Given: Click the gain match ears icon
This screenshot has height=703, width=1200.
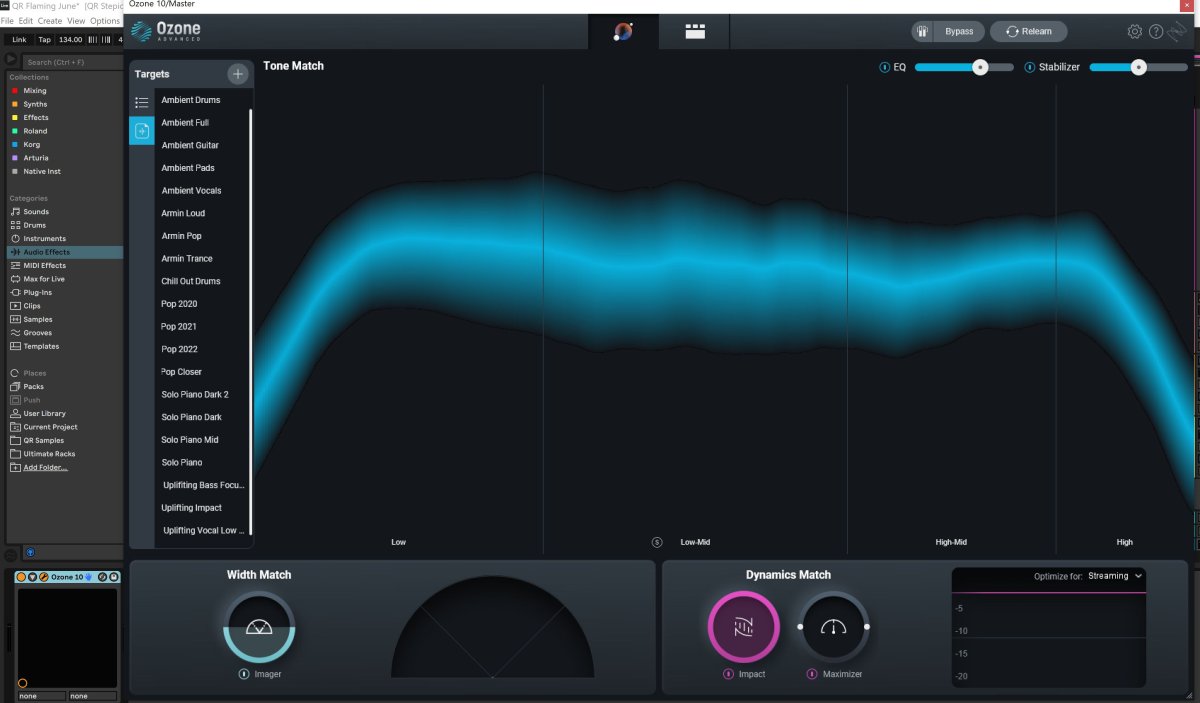Looking at the screenshot, I should click(x=923, y=31).
